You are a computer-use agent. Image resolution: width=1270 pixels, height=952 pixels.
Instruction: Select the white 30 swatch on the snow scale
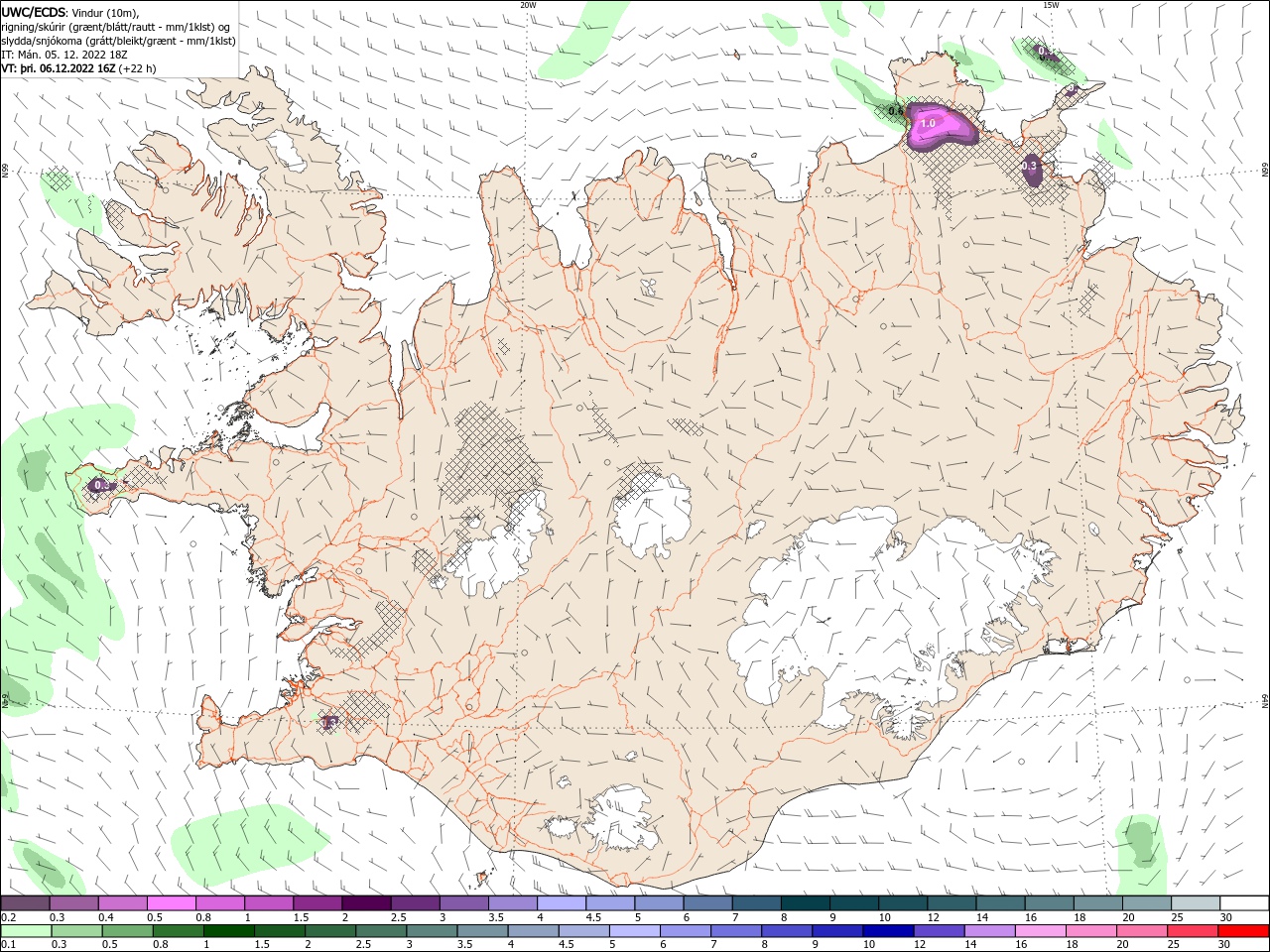coord(1245,903)
